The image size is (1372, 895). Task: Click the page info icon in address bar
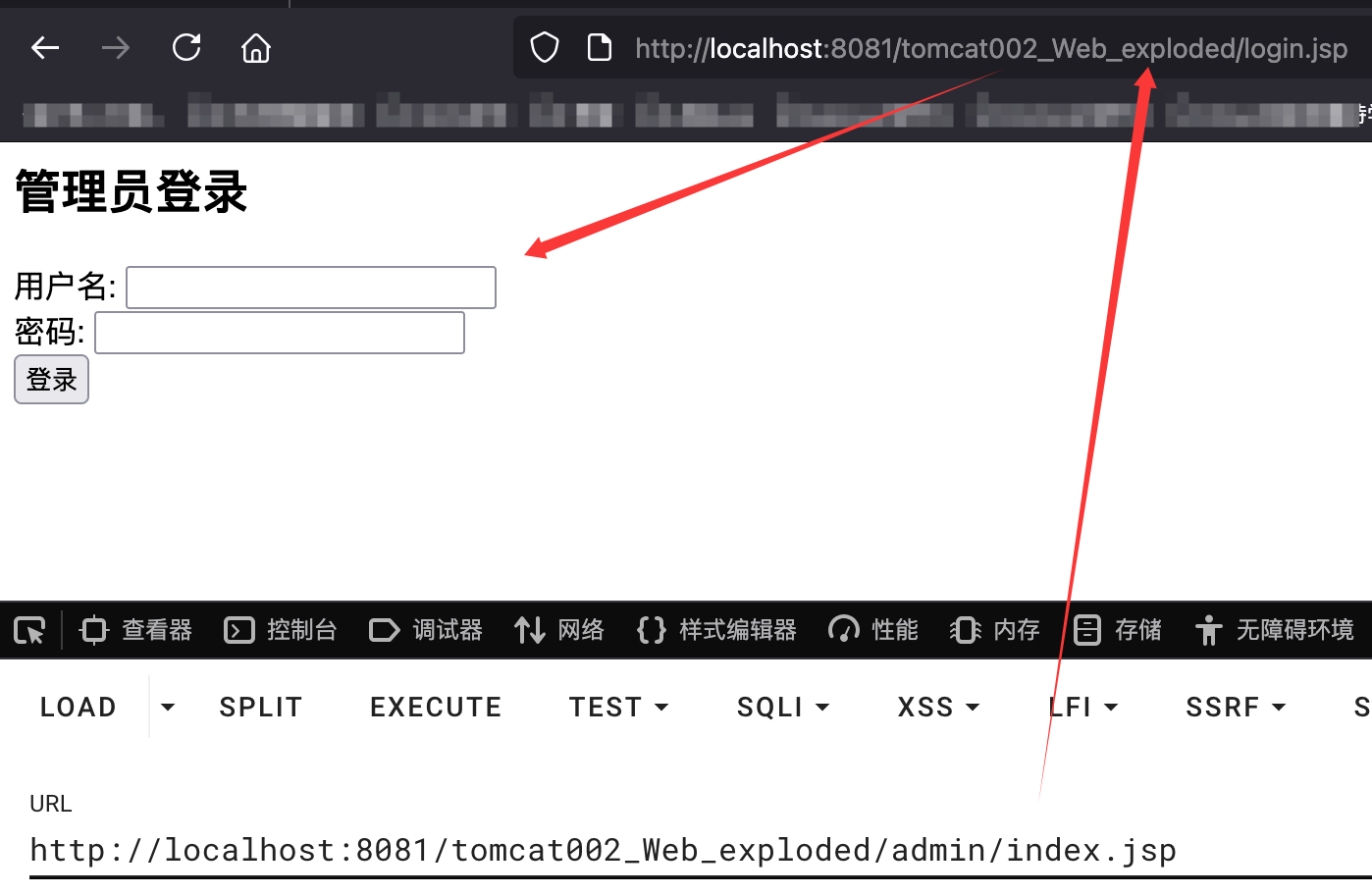click(x=599, y=47)
